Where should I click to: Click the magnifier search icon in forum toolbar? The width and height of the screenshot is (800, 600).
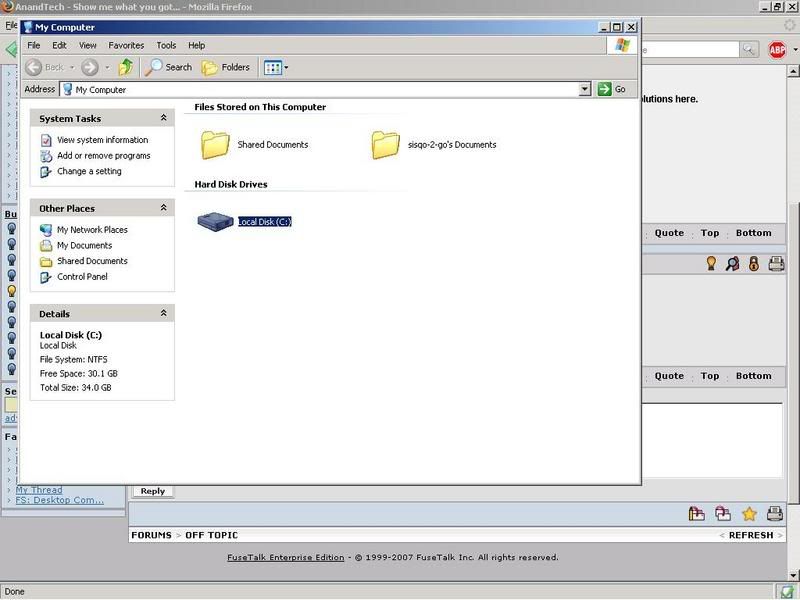(x=732, y=263)
